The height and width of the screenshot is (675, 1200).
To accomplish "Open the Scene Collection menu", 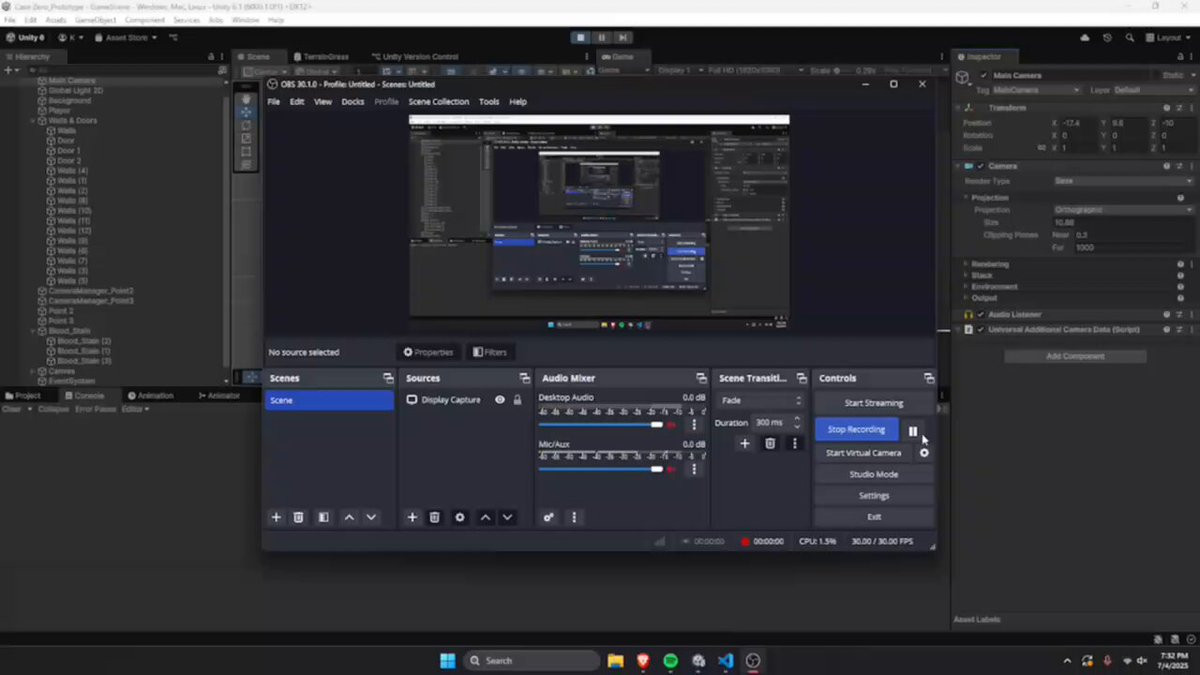I will coord(438,102).
